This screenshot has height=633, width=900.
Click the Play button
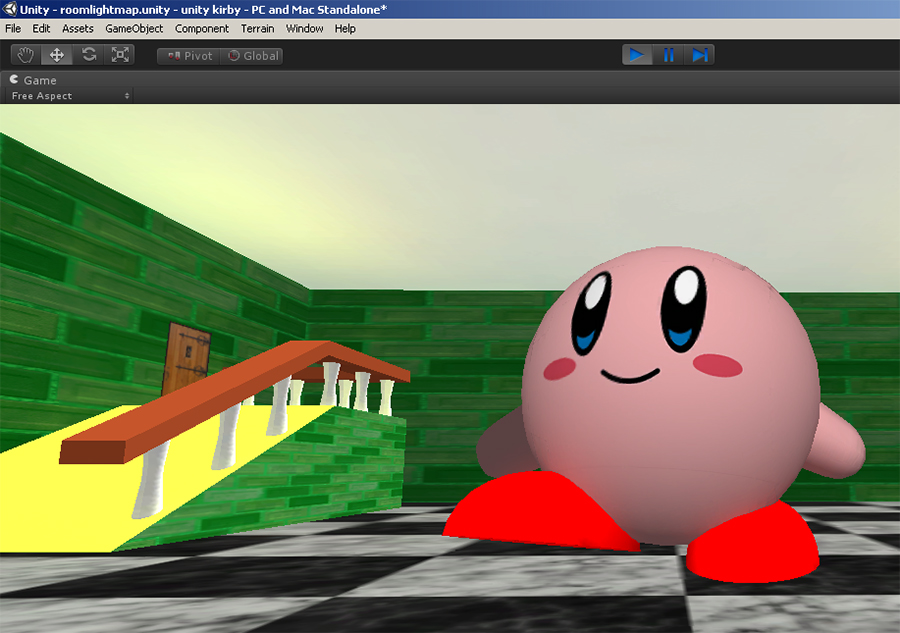point(637,55)
